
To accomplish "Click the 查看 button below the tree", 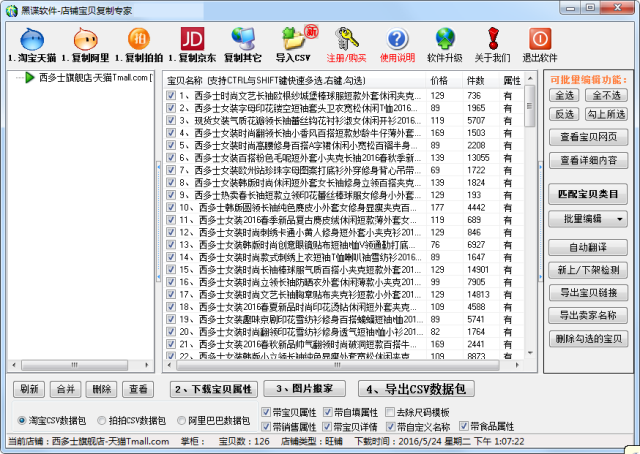I will pyautogui.click(x=138, y=389).
